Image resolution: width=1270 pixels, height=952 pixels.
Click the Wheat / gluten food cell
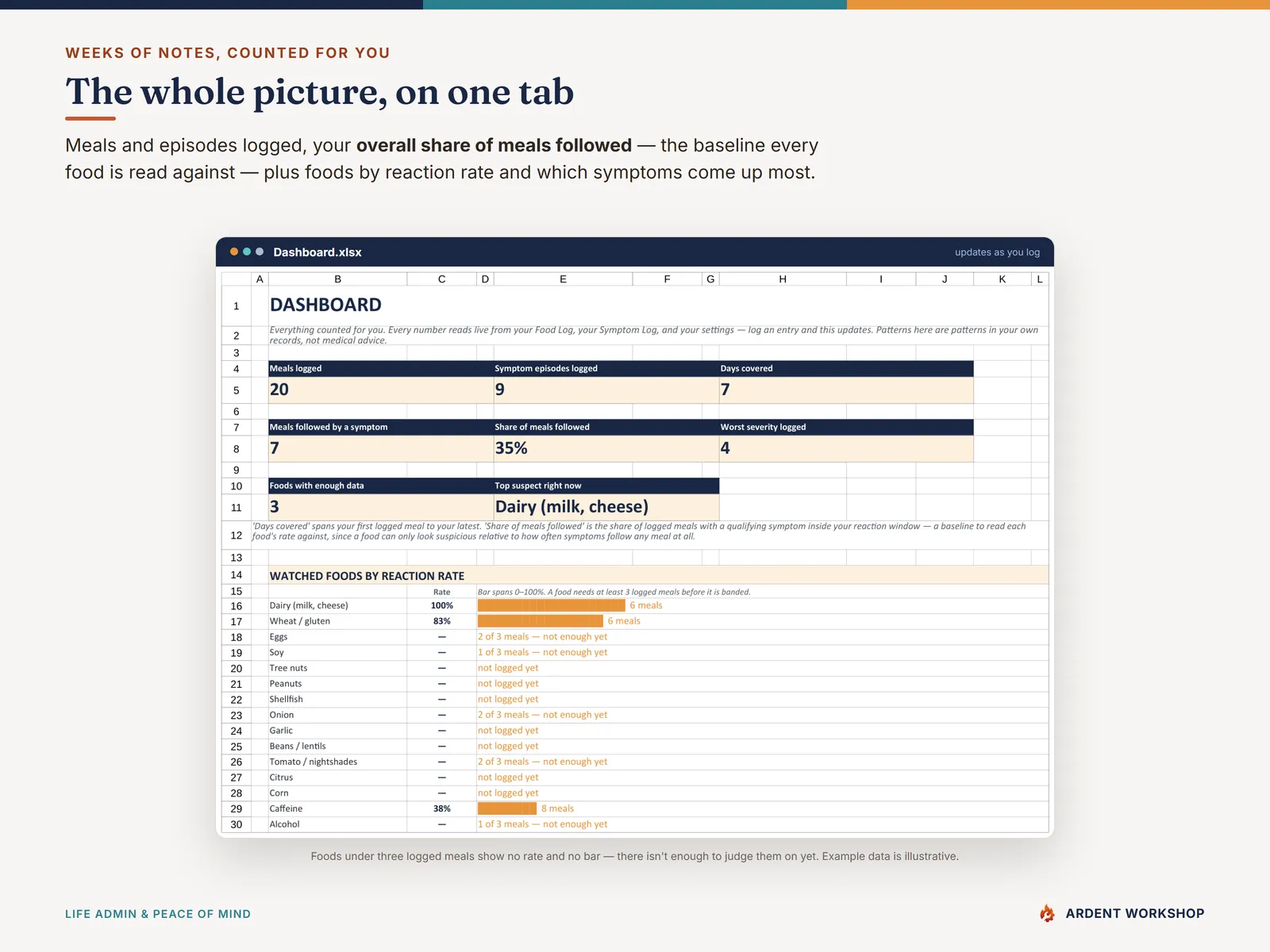click(x=337, y=621)
